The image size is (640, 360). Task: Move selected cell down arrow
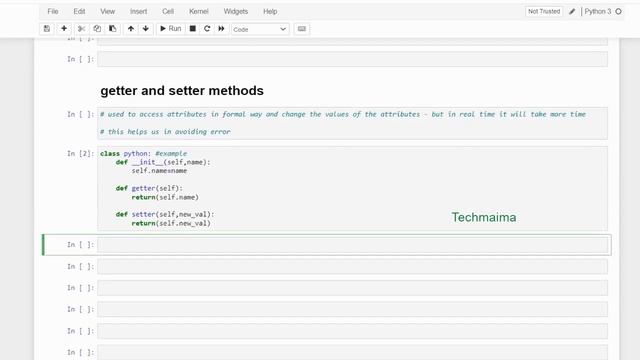point(146,29)
